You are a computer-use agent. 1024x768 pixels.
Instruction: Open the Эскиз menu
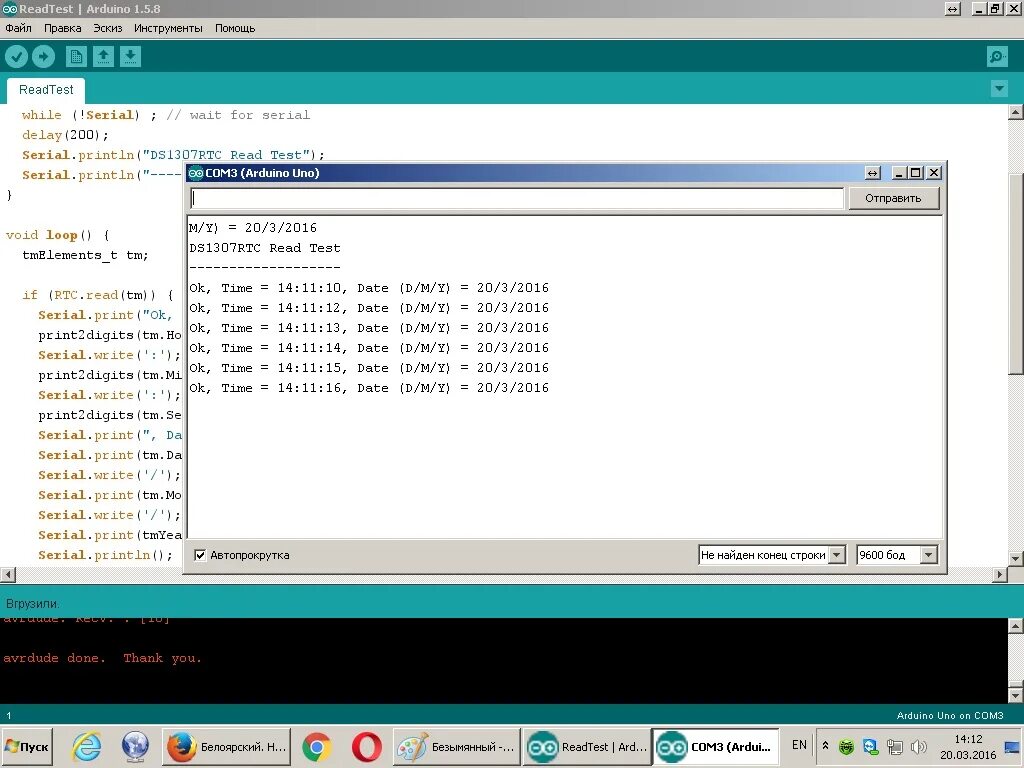(x=108, y=28)
